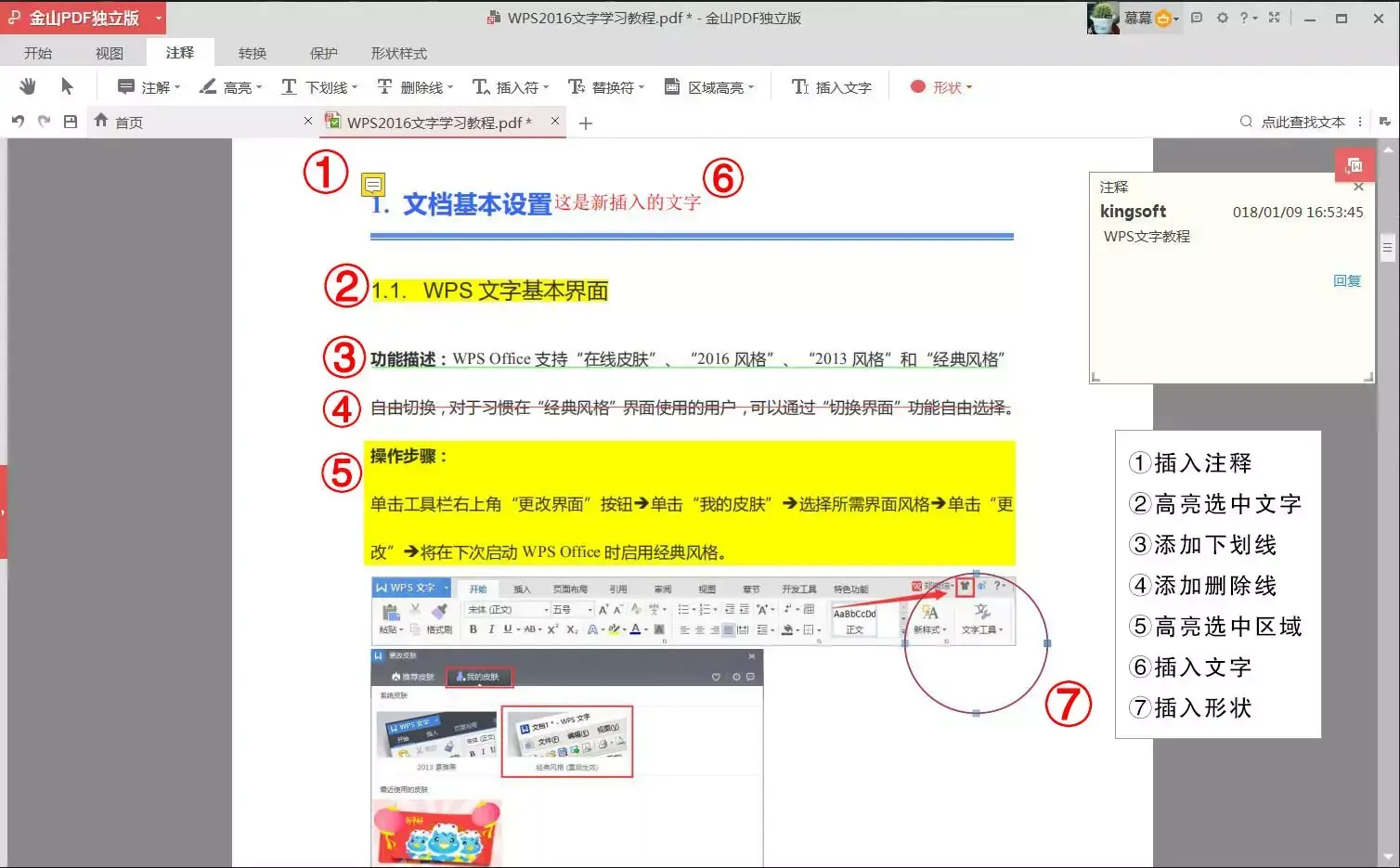Toggle fullscreen mode icon

point(1274,18)
